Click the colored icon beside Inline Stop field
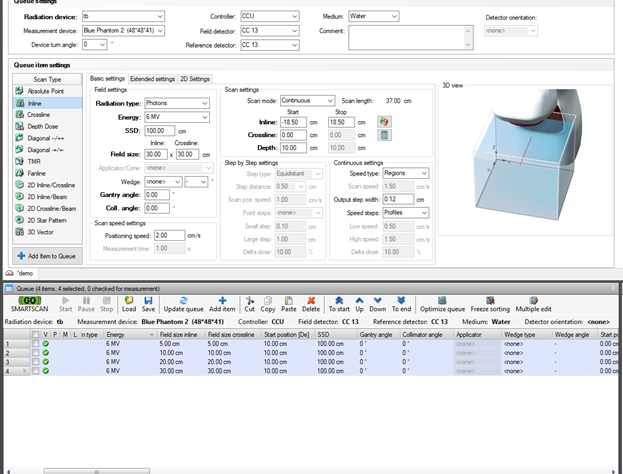Image resolution: width=623 pixels, height=474 pixels. (x=384, y=122)
